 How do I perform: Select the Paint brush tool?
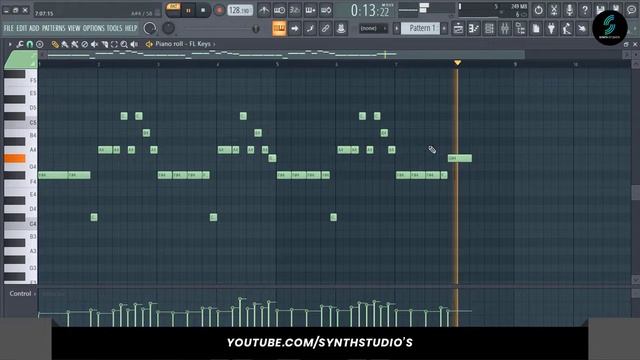65,44
